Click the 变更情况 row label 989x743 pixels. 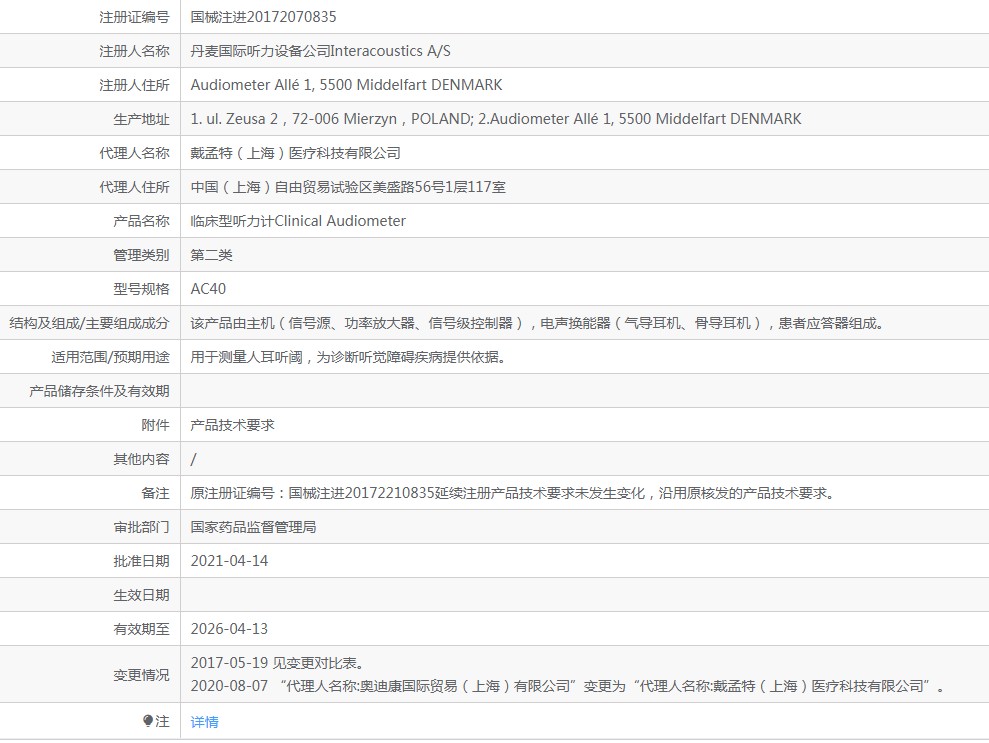[141, 675]
